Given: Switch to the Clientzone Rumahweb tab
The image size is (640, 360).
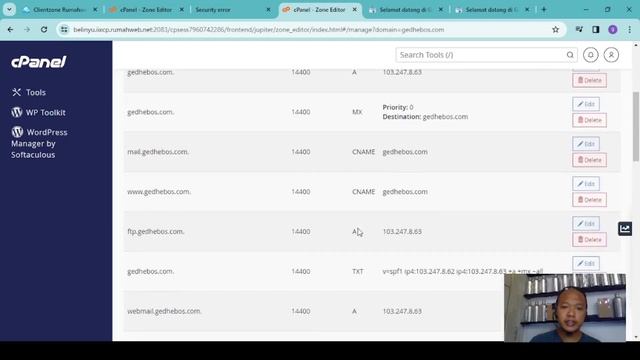Looking at the screenshot, I should [x=59, y=9].
